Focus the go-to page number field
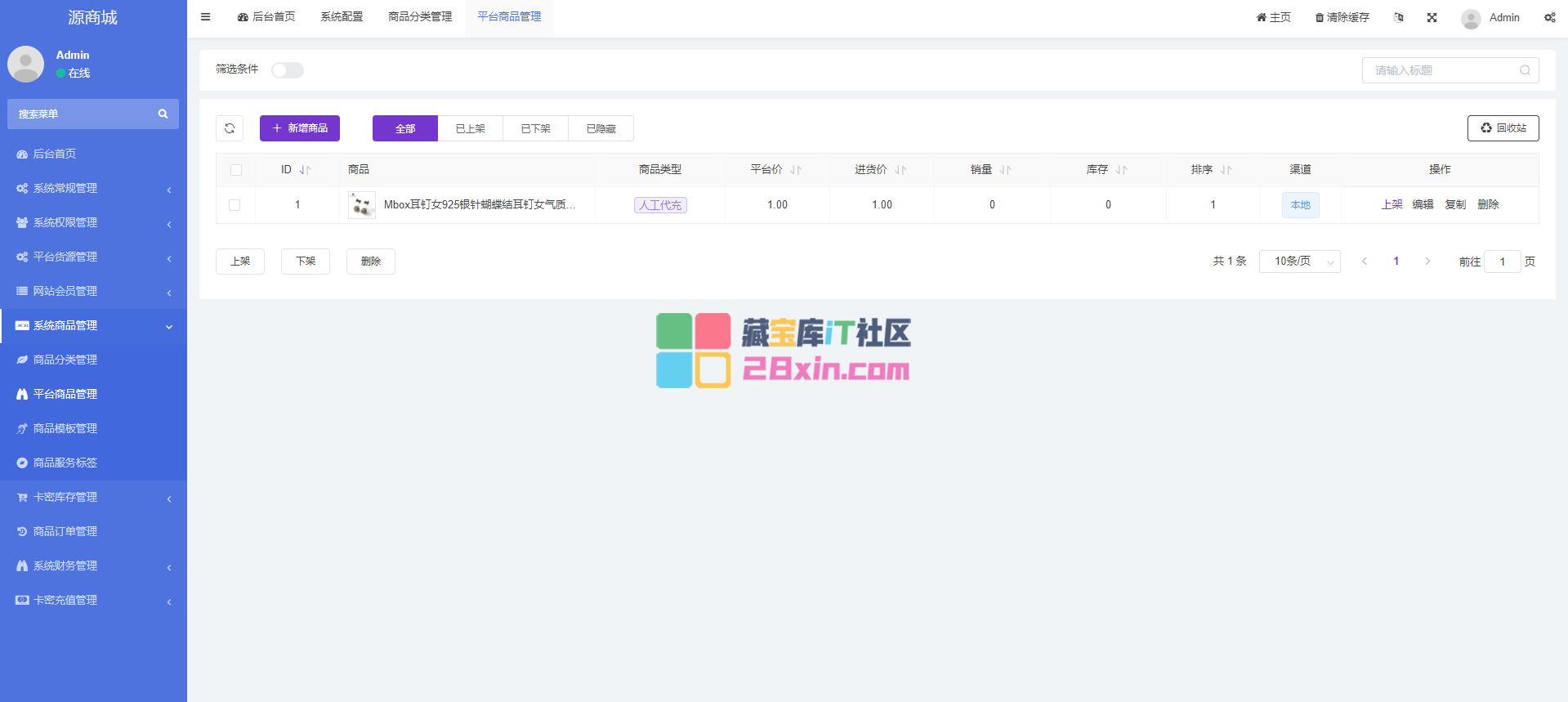This screenshot has height=702, width=1568. pos(1503,262)
